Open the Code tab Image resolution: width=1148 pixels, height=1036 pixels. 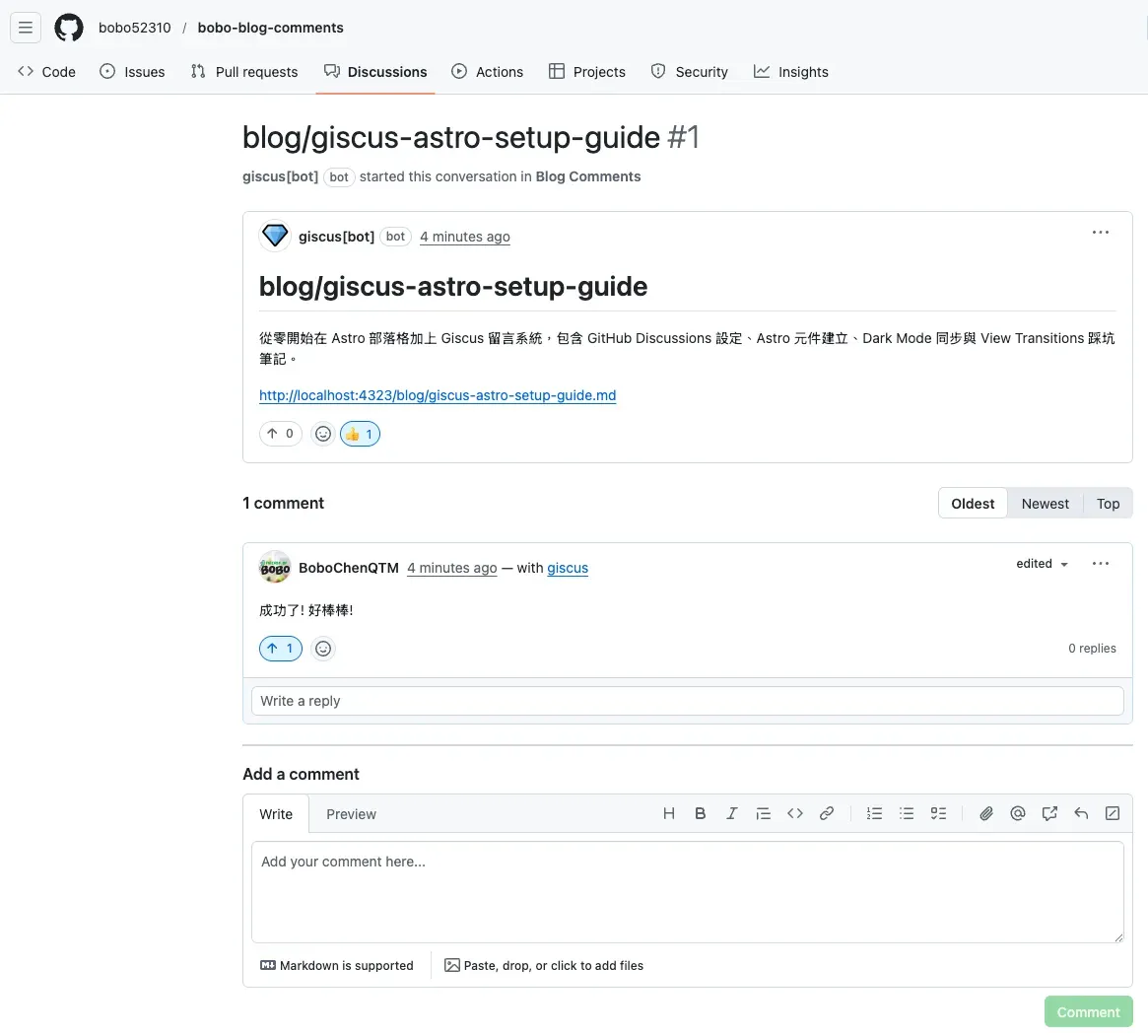point(47,72)
